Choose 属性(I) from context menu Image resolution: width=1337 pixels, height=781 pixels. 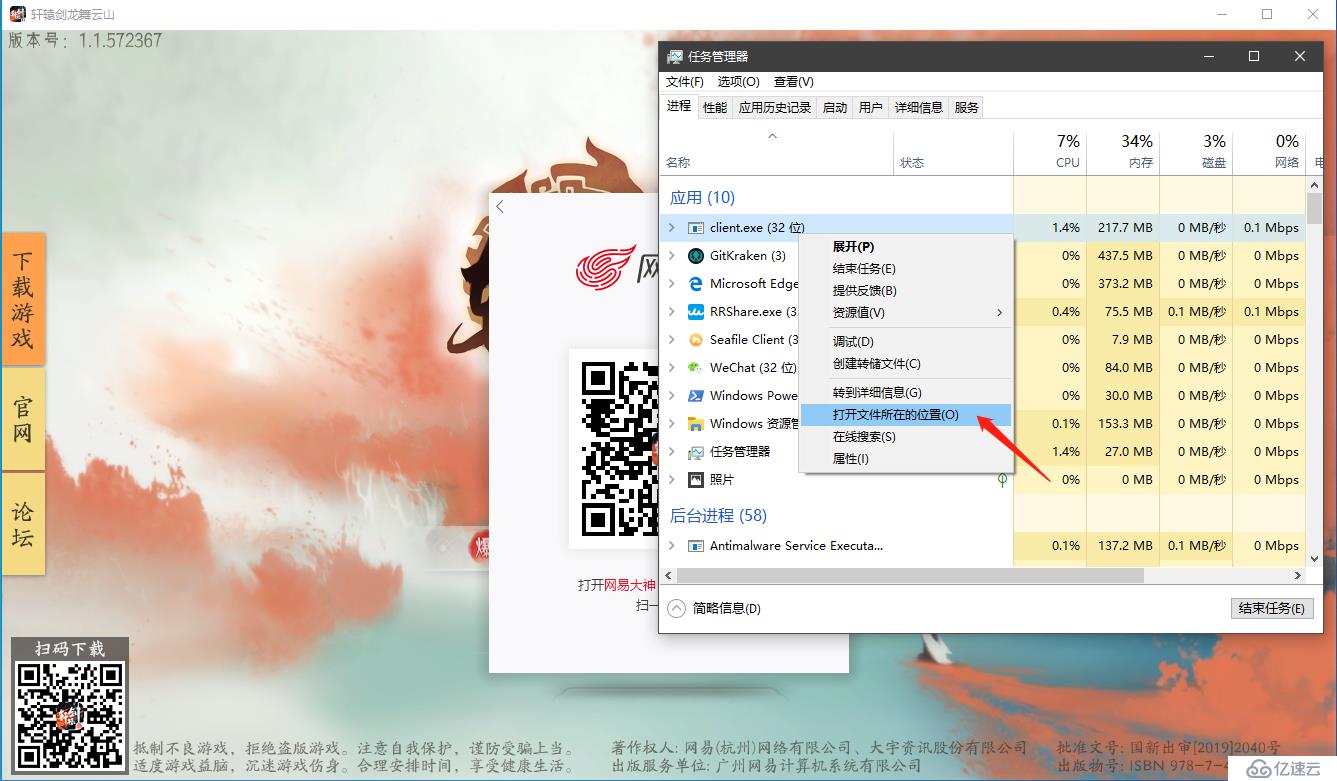(x=906, y=459)
